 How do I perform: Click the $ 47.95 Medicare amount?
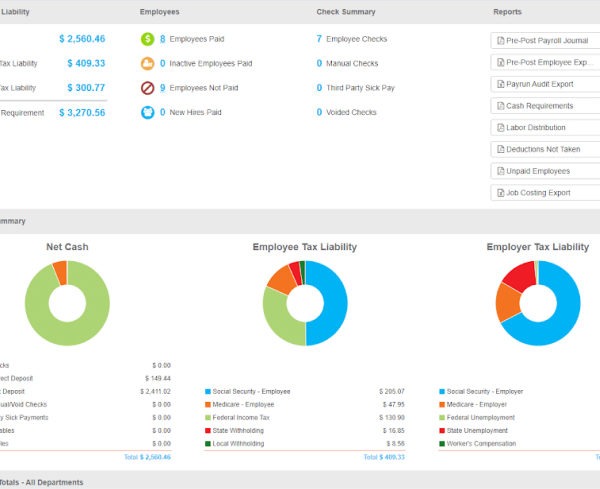(393, 404)
